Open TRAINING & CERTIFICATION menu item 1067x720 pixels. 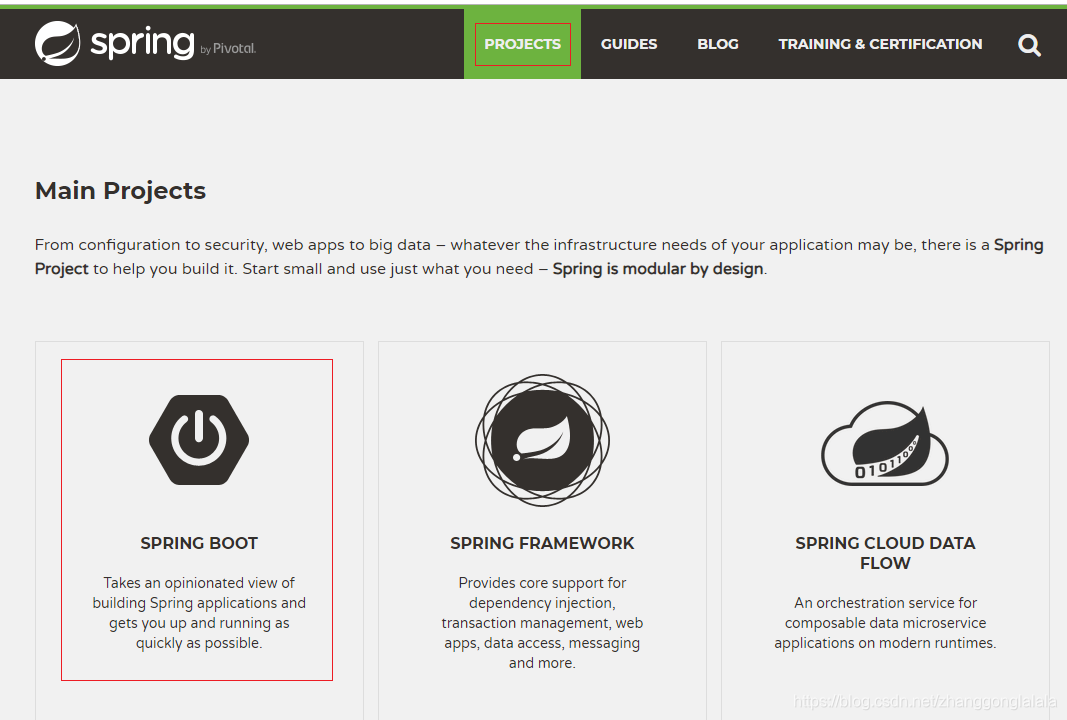881,44
